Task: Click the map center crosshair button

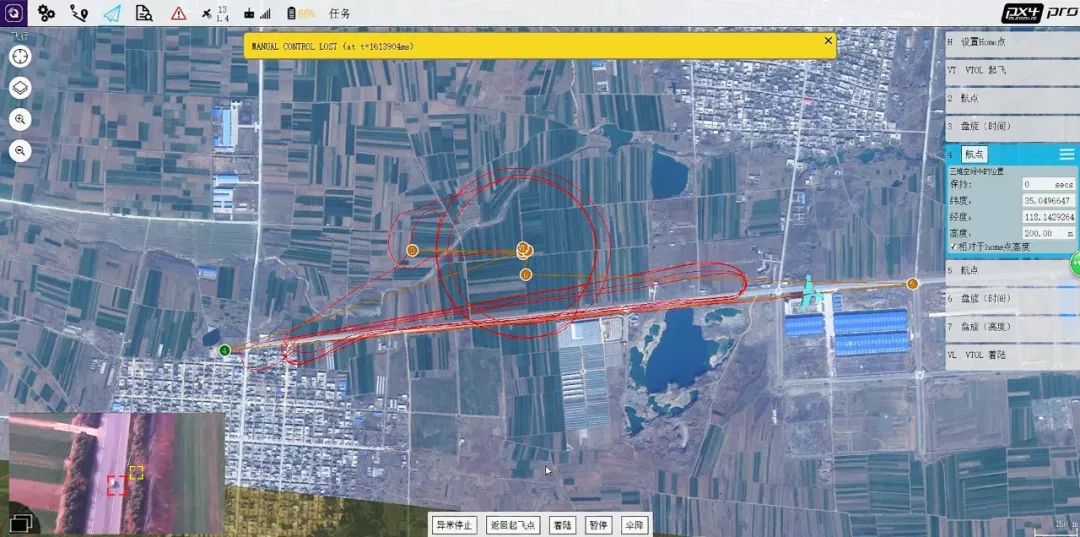Action: click(20, 57)
